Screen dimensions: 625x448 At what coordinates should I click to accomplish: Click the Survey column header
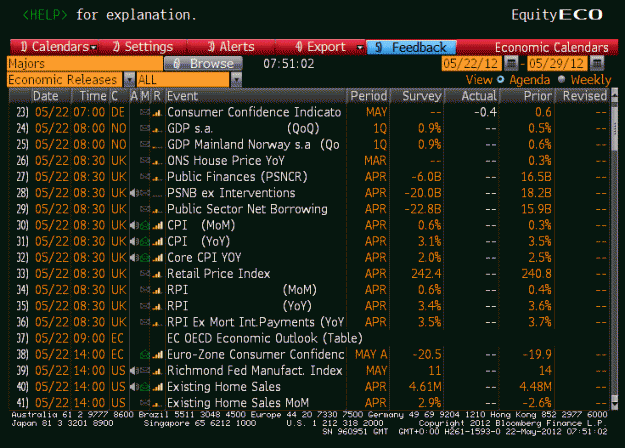point(417,96)
